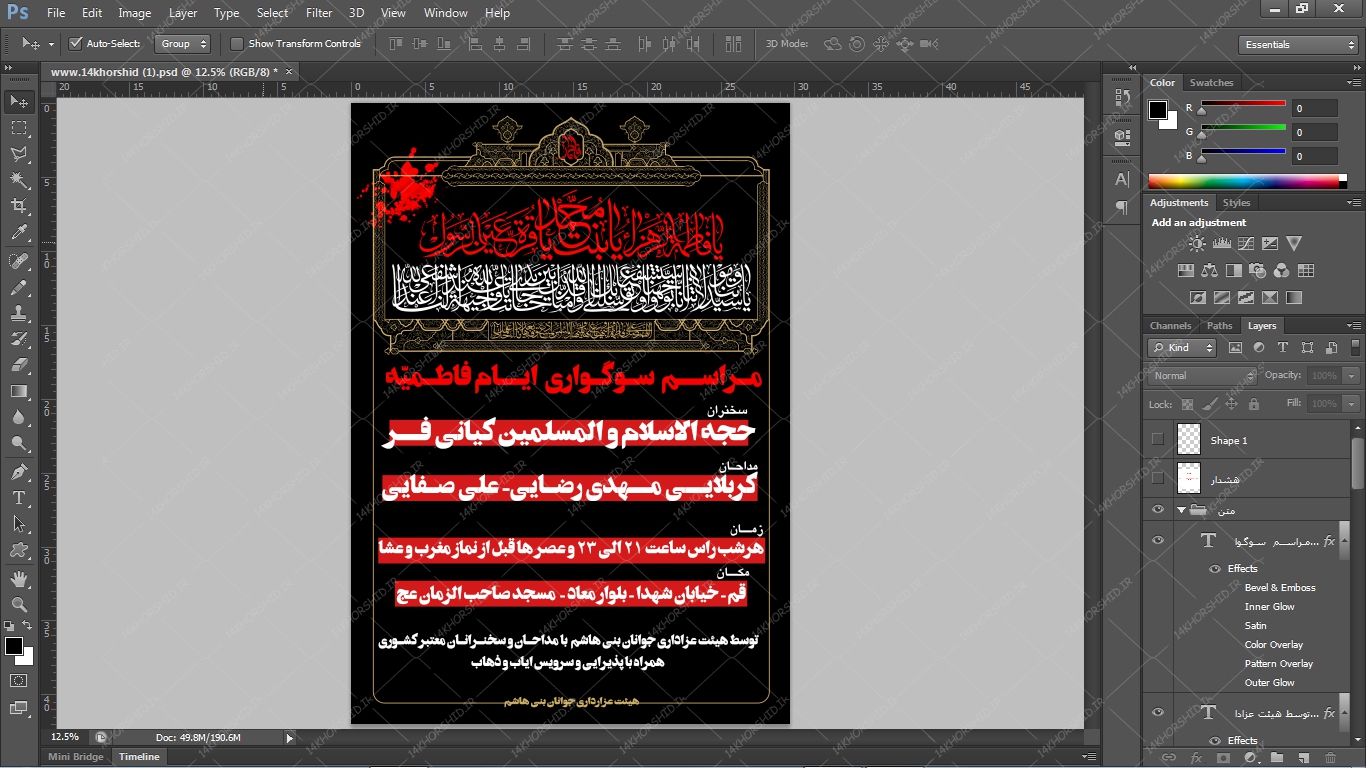Enable Show Transform Controls checkbox

click(x=237, y=44)
